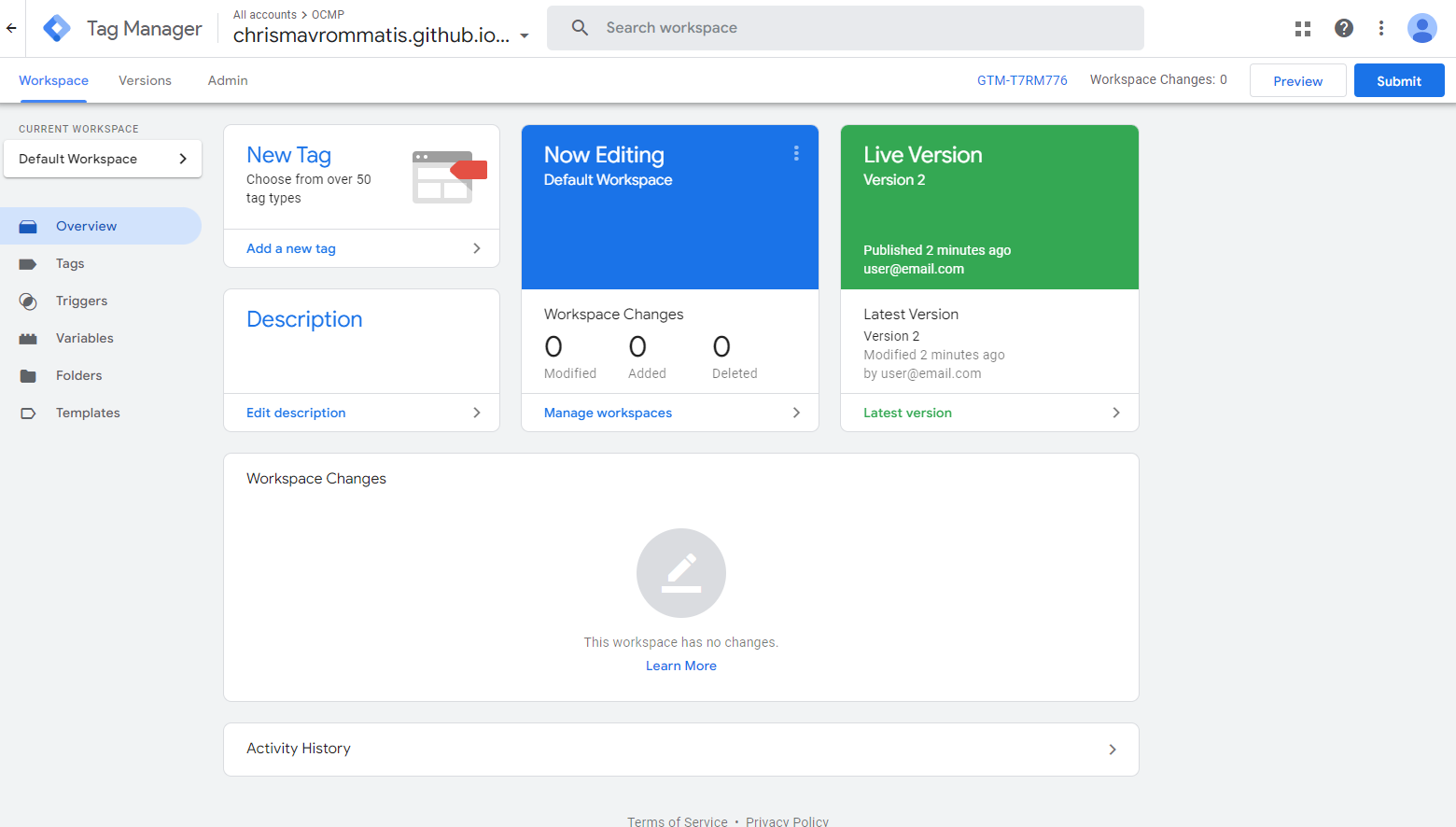The image size is (1456, 827).
Task: Click the New Tag heading
Action: pyautogui.click(x=288, y=155)
